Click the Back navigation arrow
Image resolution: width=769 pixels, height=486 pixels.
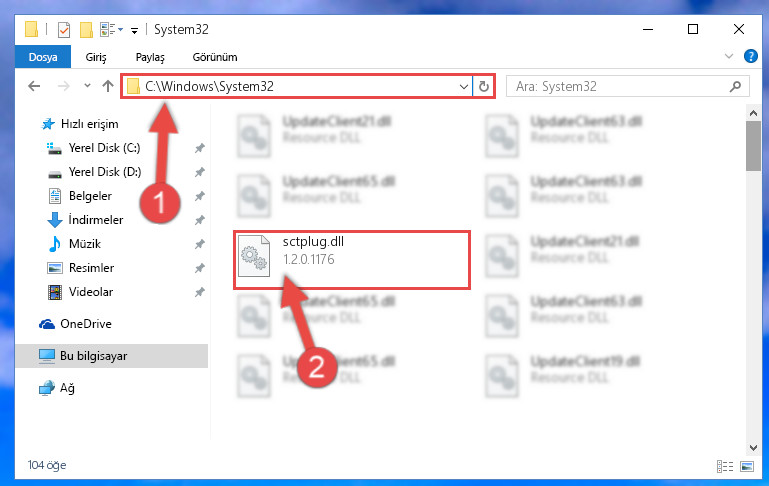click(x=34, y=86)
